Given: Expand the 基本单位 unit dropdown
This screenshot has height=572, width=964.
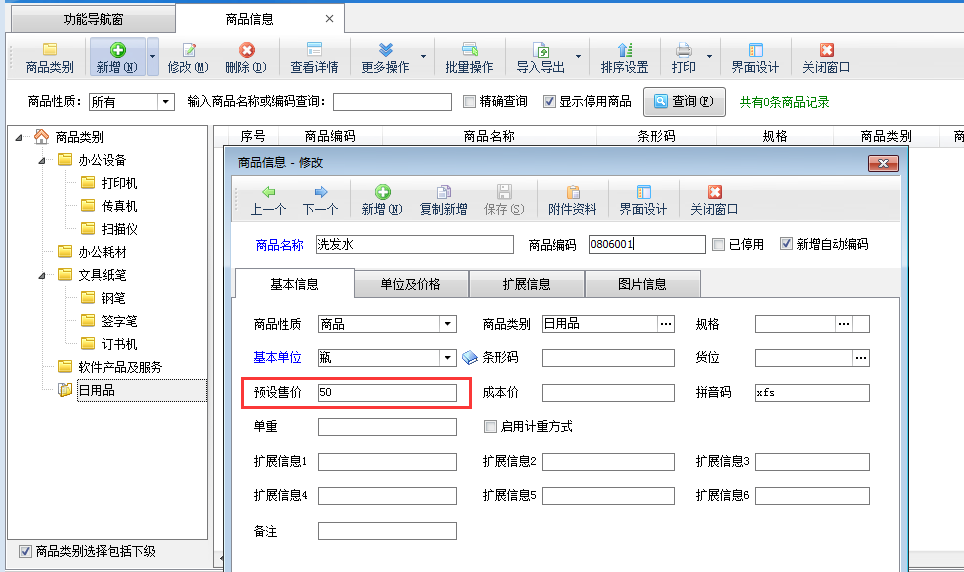Looking at the screenshot, I should click(447, 358).
